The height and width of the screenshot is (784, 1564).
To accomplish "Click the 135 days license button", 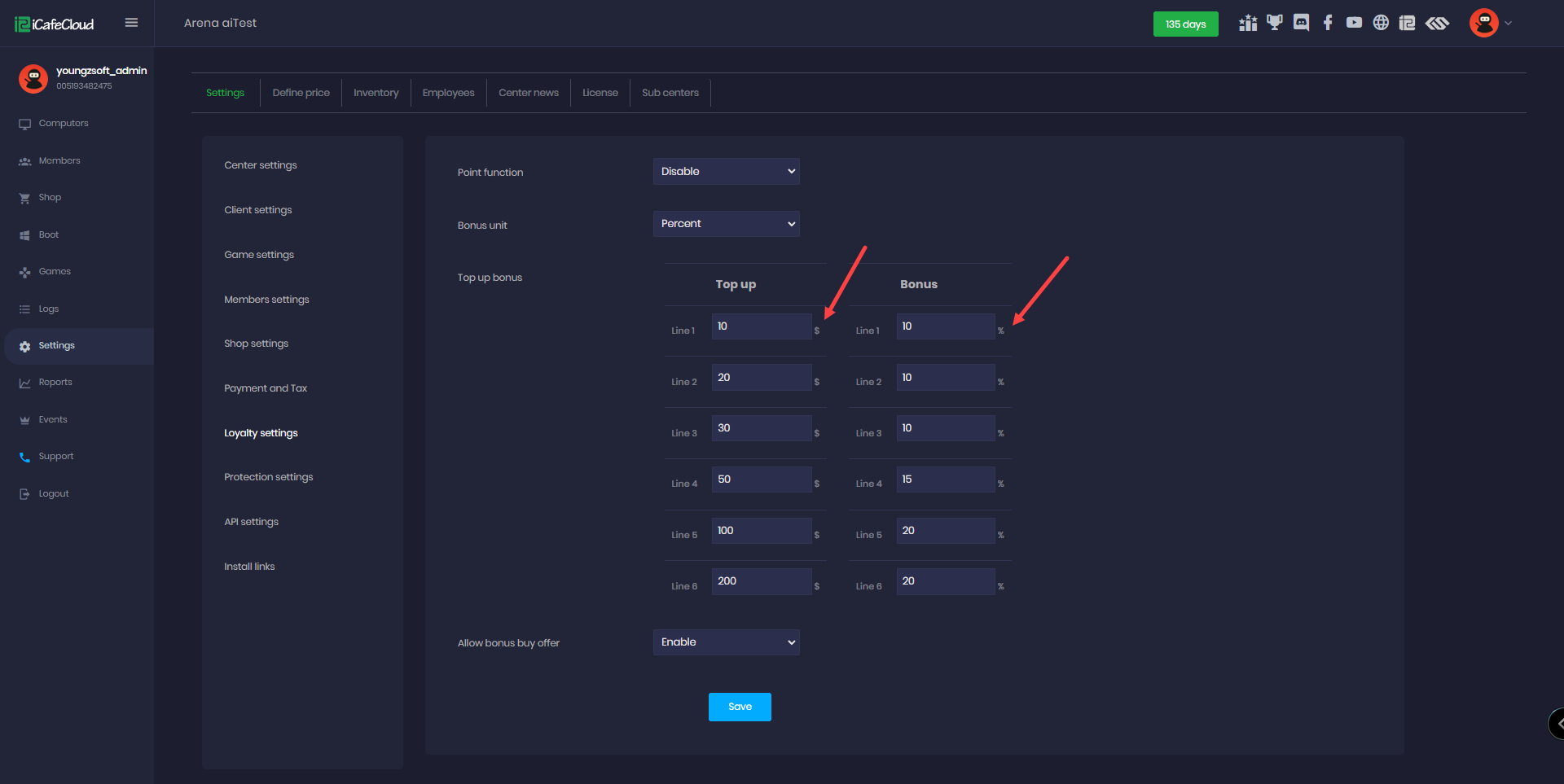I will point(1185,24).
